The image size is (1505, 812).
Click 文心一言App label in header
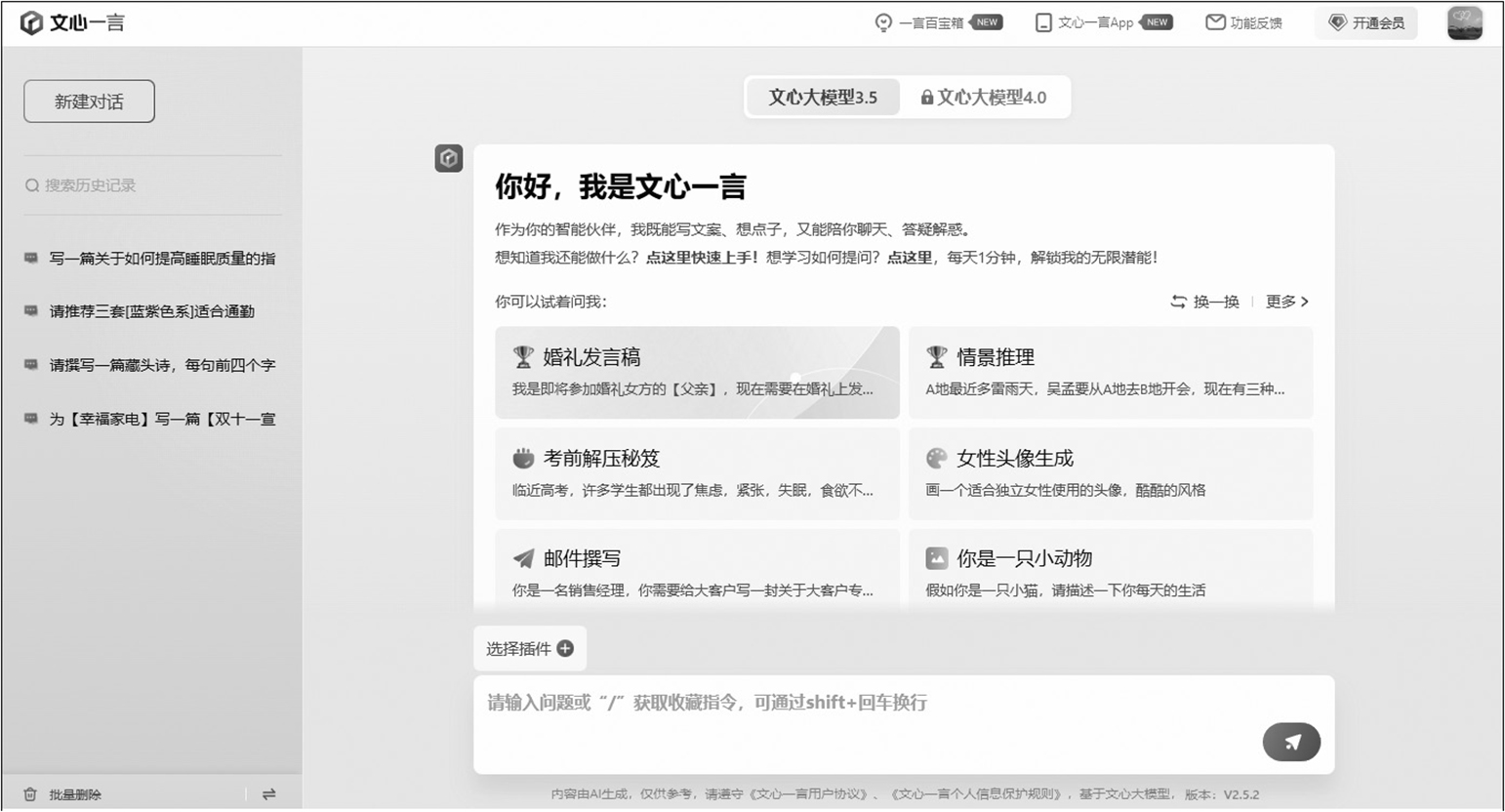click(x=1096, y=22)
